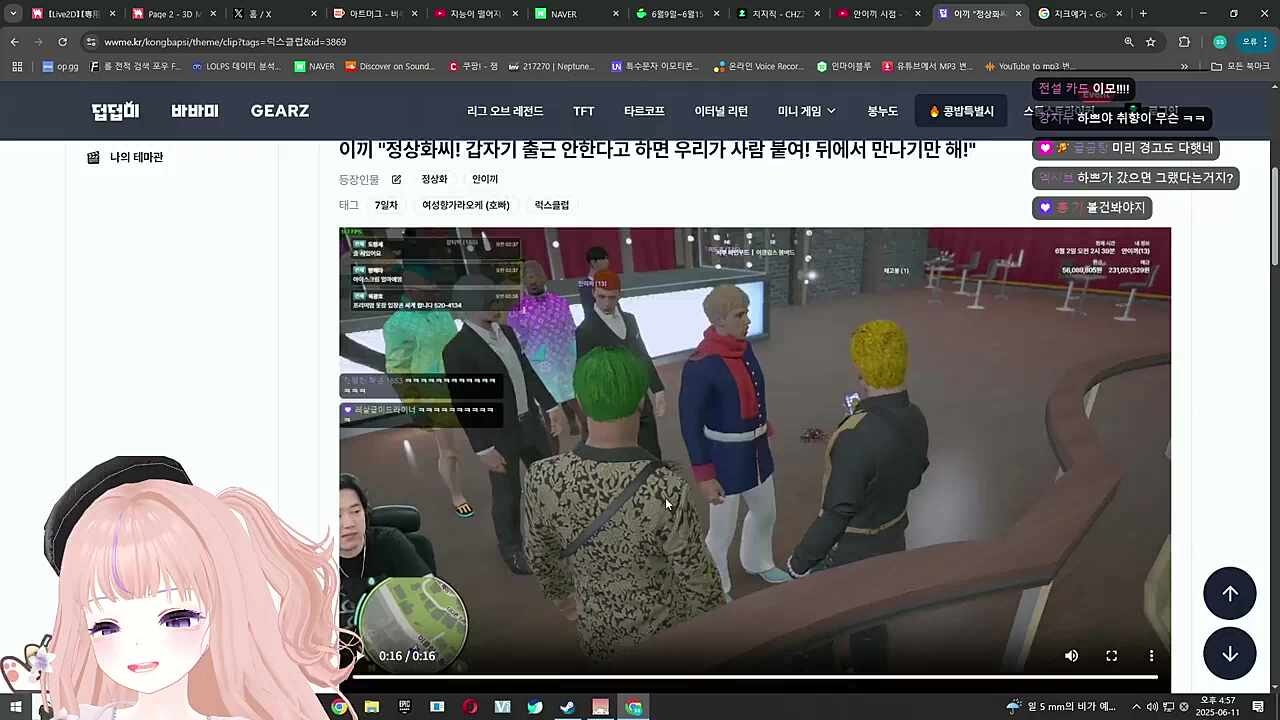Open File Explorer from the taskbar
The image size is (1280, 720).
pyautogui.click(x=372, y=707)
